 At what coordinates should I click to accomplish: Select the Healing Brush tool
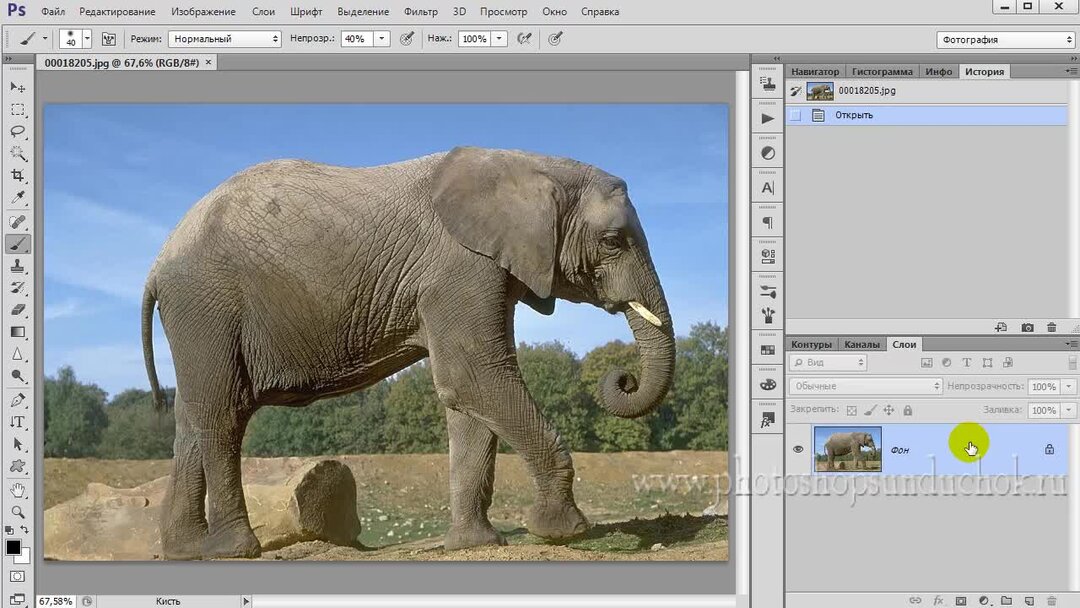coord(18,222)
